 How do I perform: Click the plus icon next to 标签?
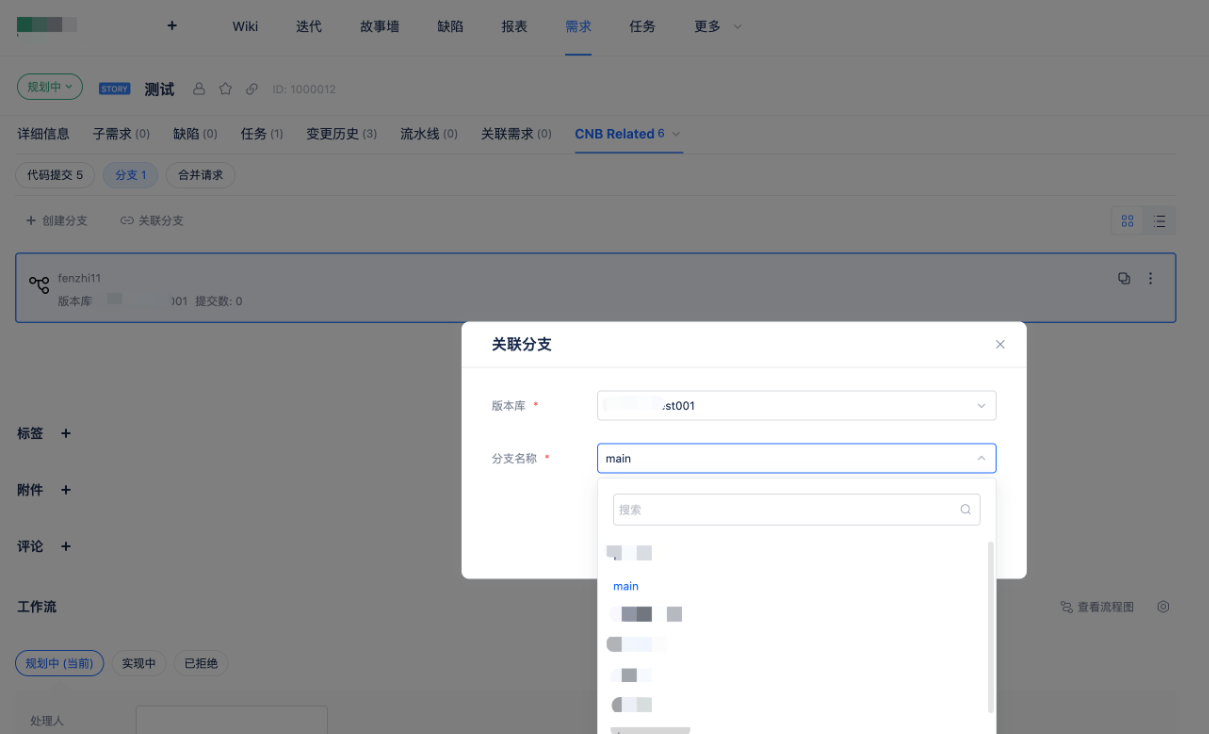coord(65,433)
